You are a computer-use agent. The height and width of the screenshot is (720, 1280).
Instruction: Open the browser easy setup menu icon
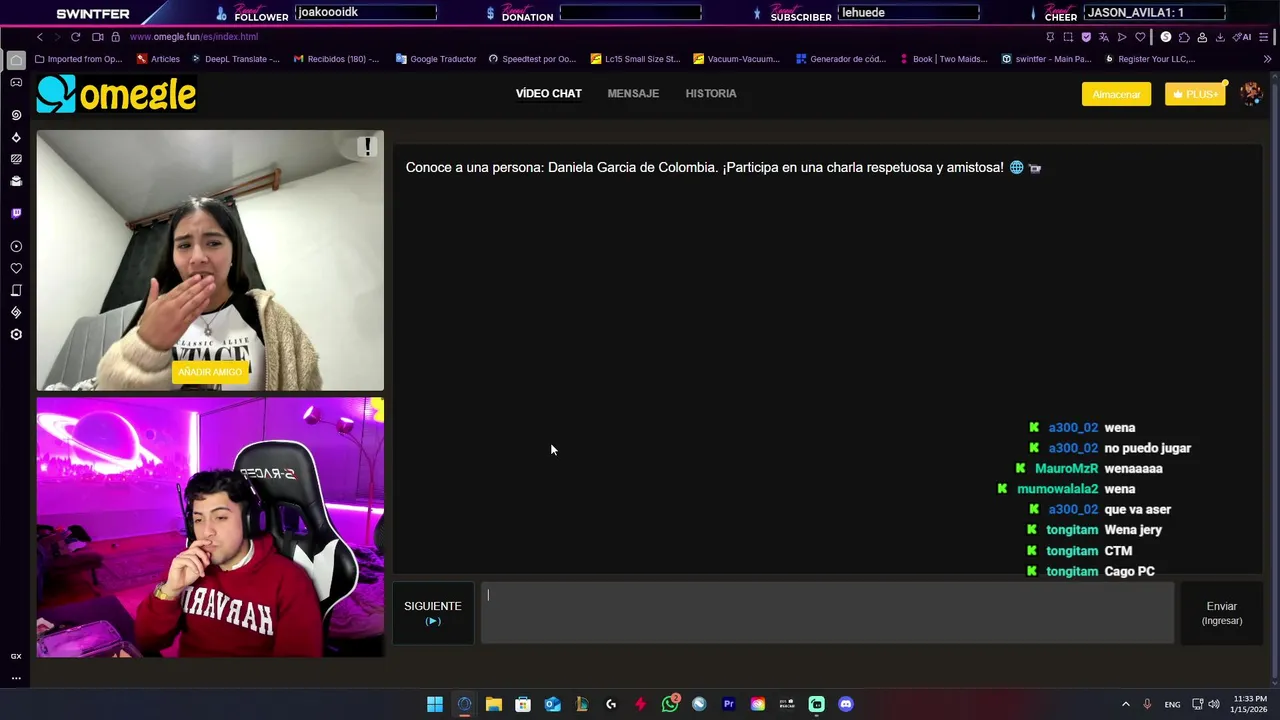click(x=1264, y=37)
